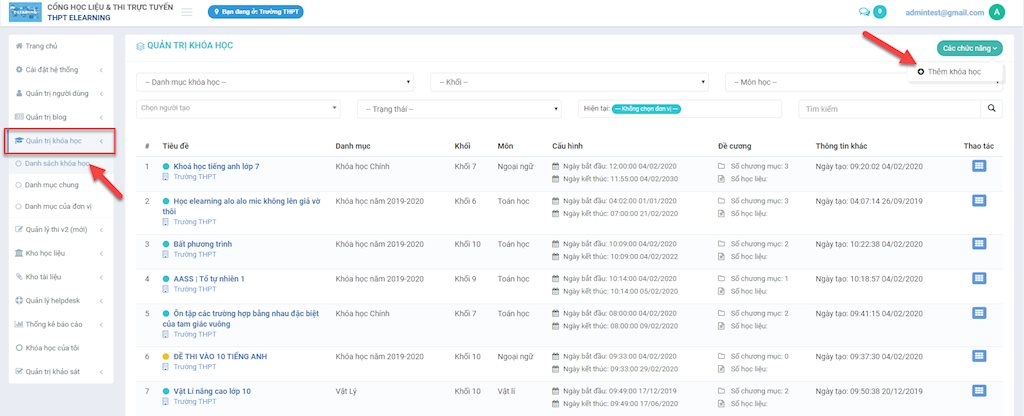
Task: Open action menu for Khoá học tiếng anh lớp 7
Action: coord(979,167)
